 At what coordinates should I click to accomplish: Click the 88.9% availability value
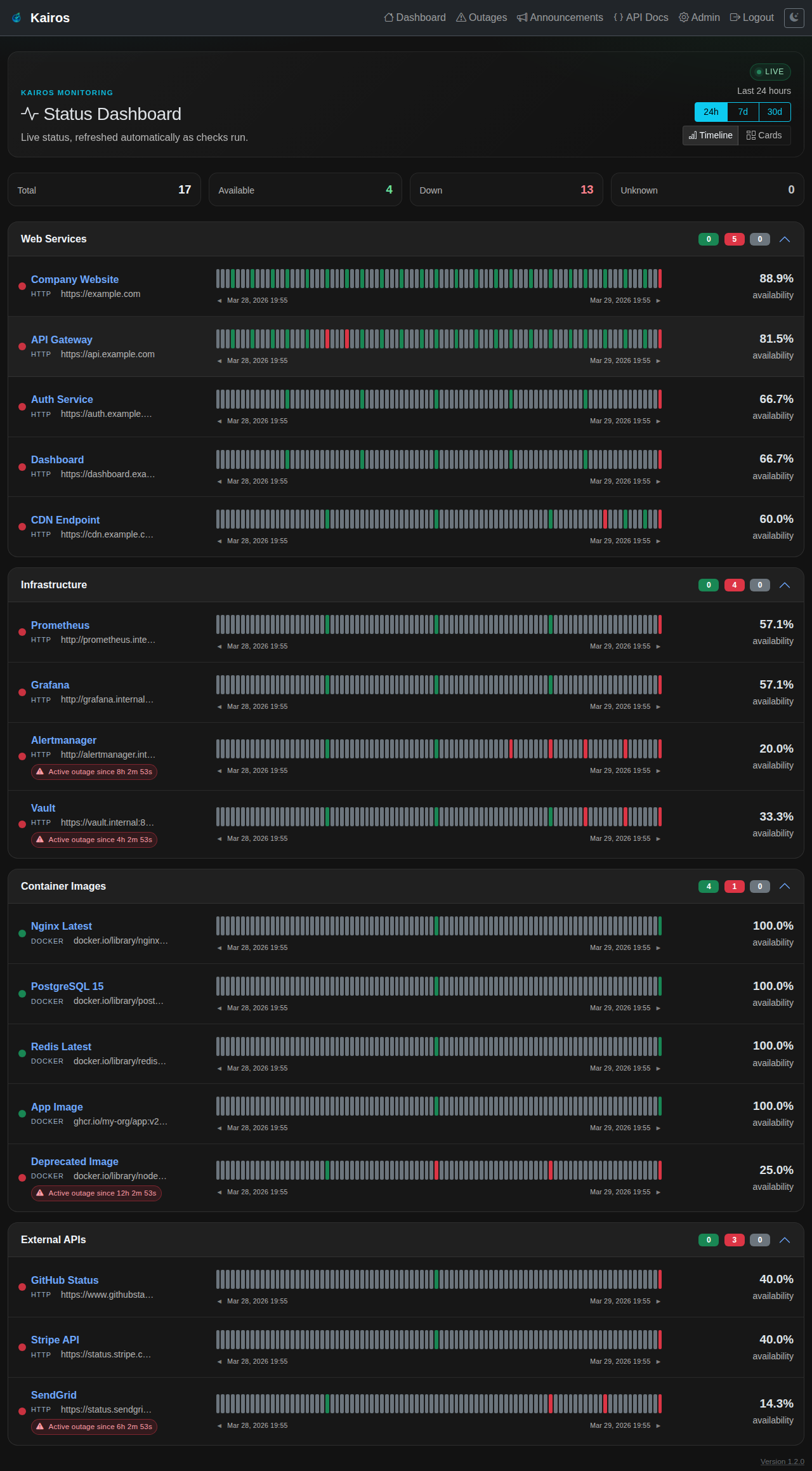(776, 279)
